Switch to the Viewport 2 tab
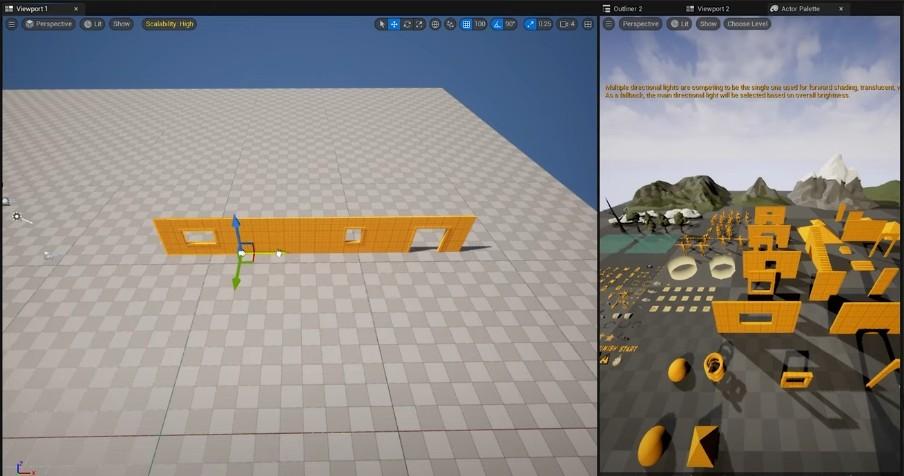This screenshot has width=904, height=476. click(x=712, y=8)
